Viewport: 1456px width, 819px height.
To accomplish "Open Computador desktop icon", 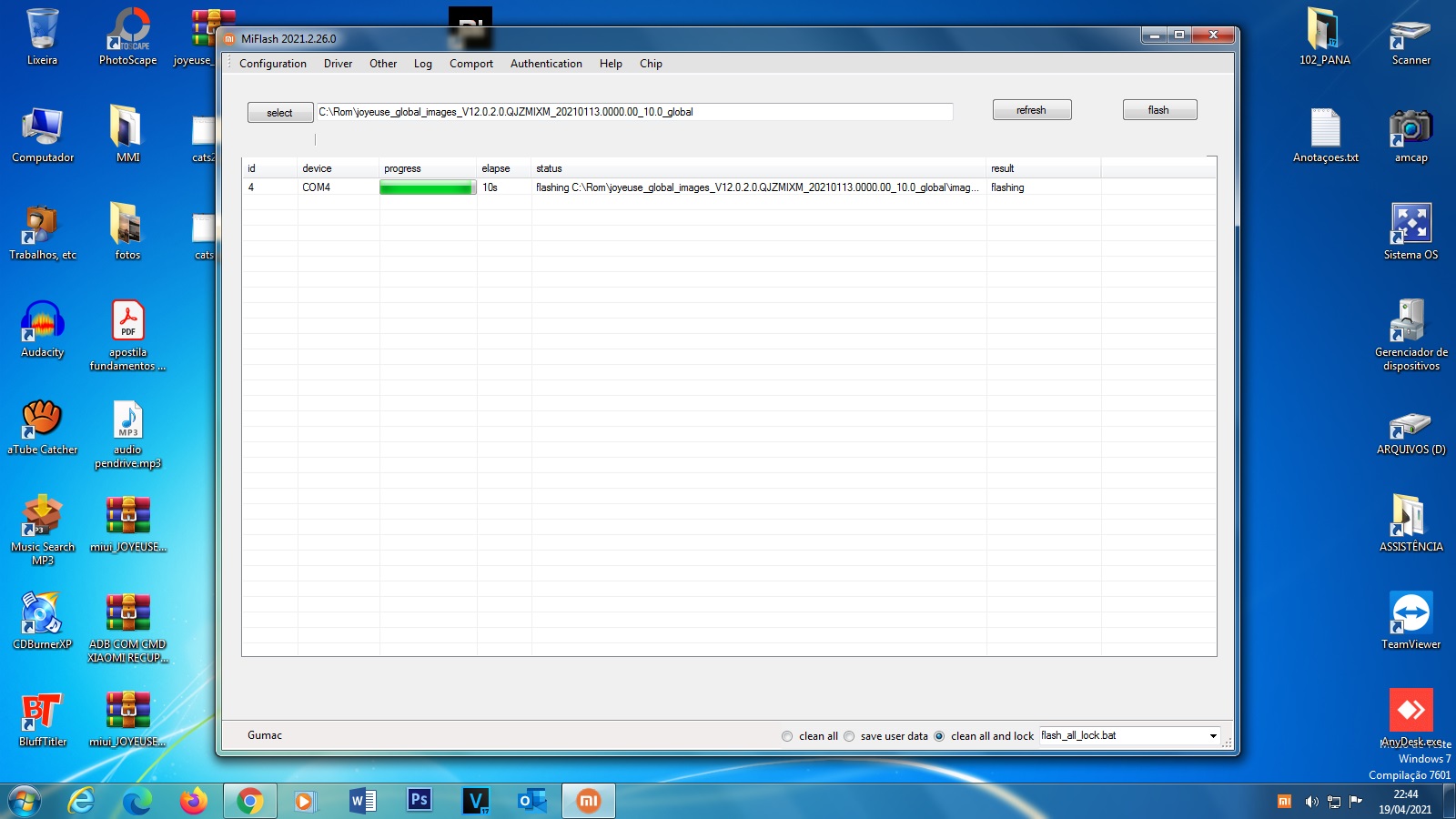I will pyautogui.click(x=43, y=135).
